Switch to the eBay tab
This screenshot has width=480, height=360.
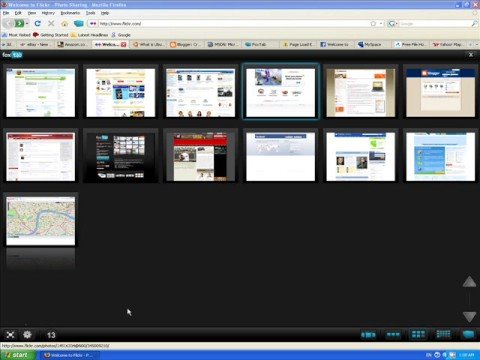pyautogui.click(x=34, y=44)
